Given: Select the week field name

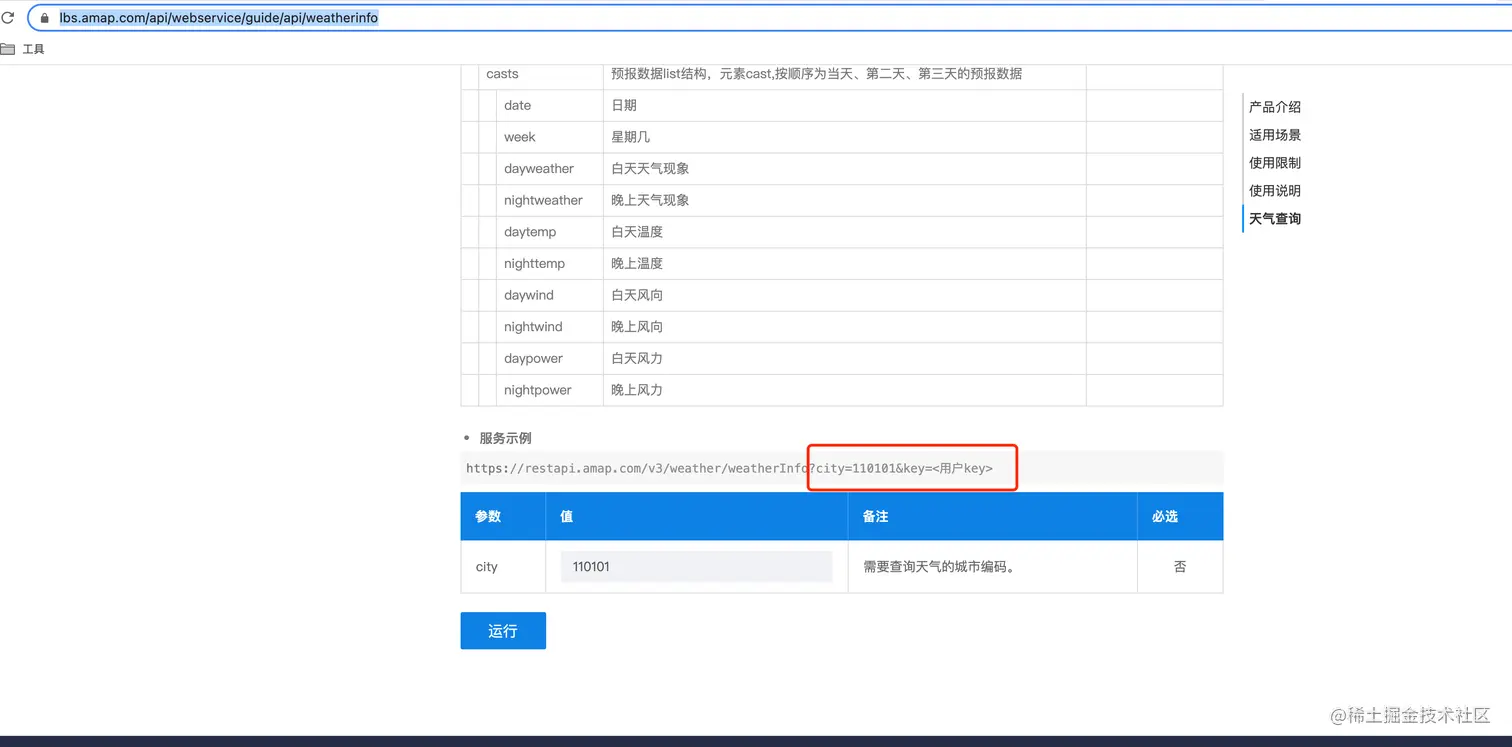Looking at the screenshot, I should [x=520, y=137].
